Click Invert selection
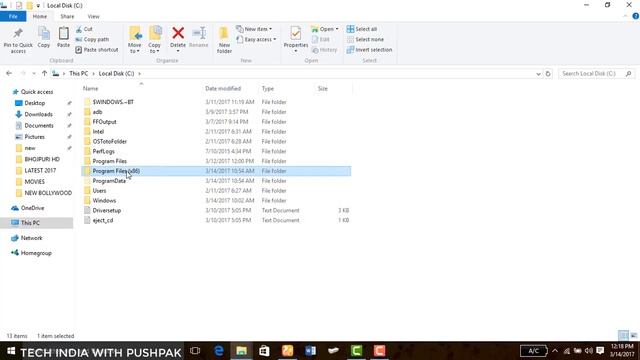The image size is (640, 360). point(369,50)
